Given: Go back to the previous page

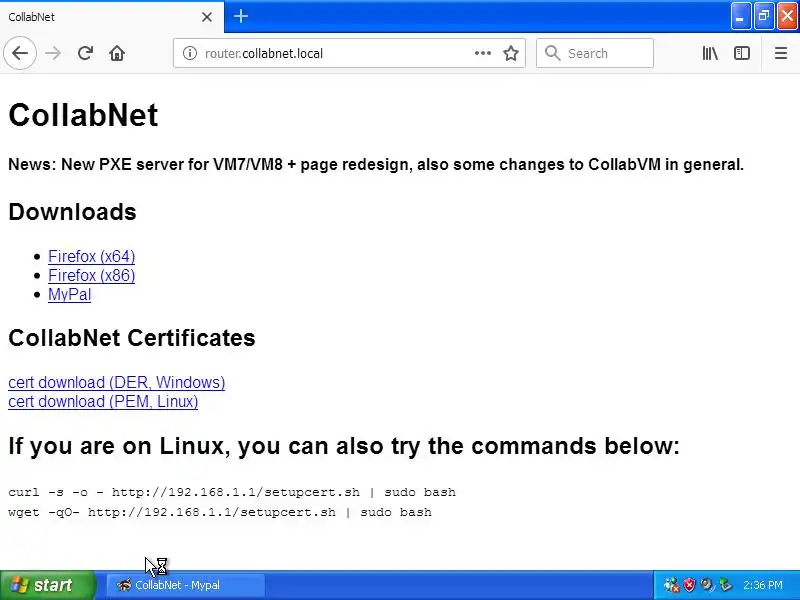Looking at the screenshot, I should click(x=20, y=53).
